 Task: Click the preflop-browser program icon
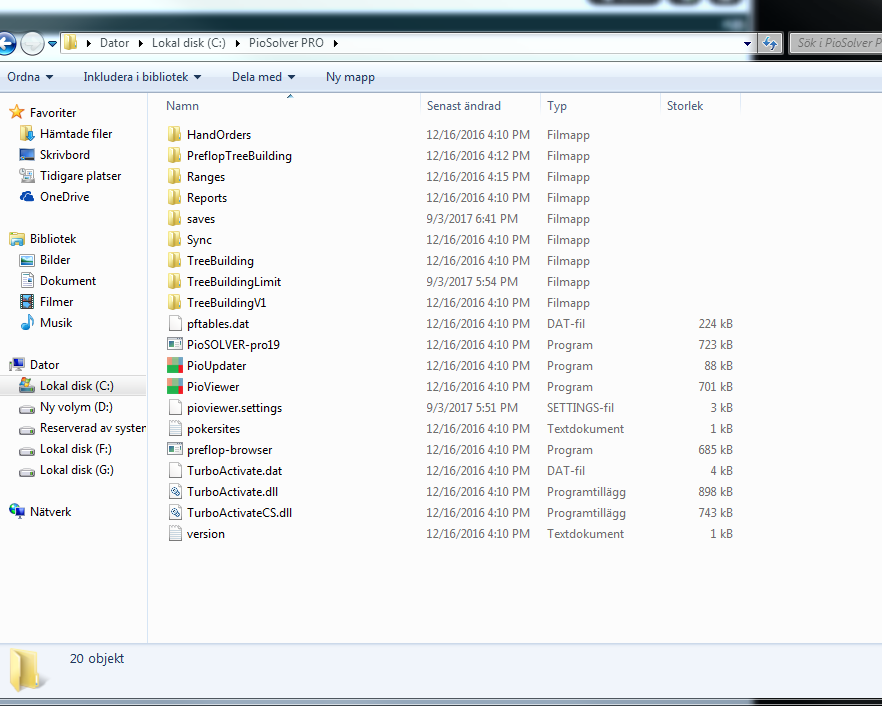[x=175, y=449]
